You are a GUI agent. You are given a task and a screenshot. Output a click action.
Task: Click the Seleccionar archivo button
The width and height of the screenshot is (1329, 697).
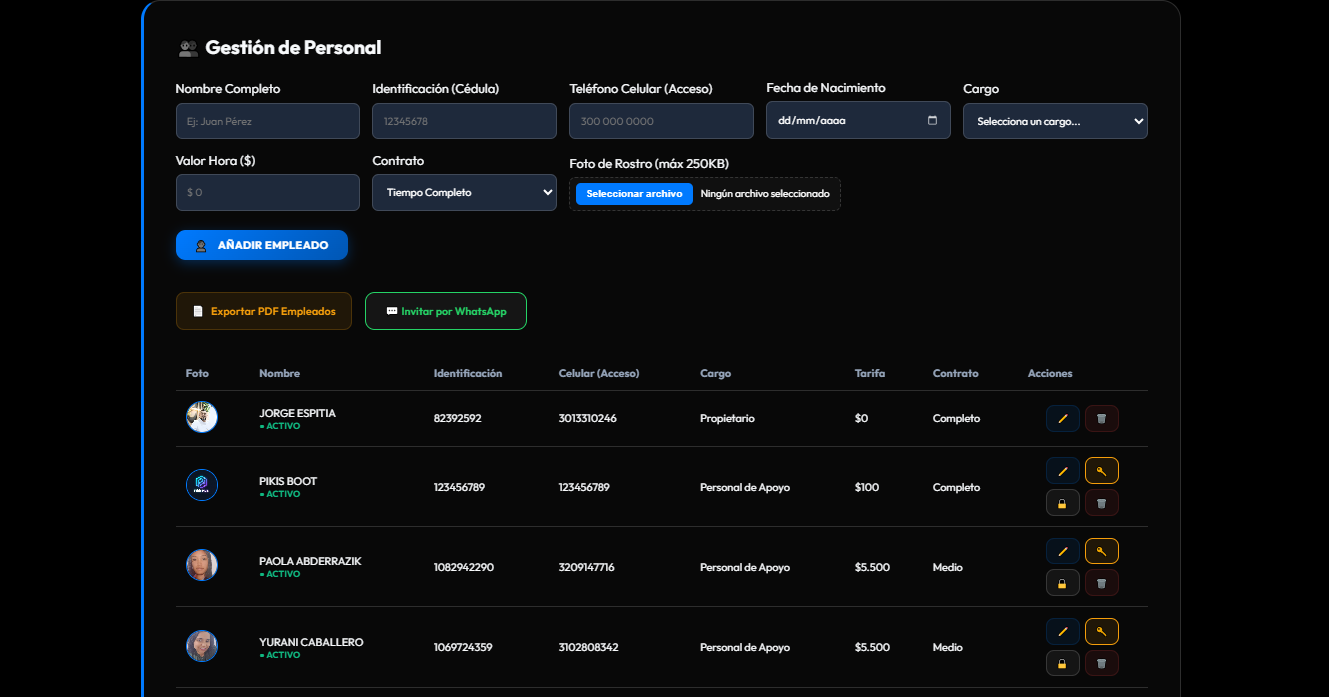634,194
